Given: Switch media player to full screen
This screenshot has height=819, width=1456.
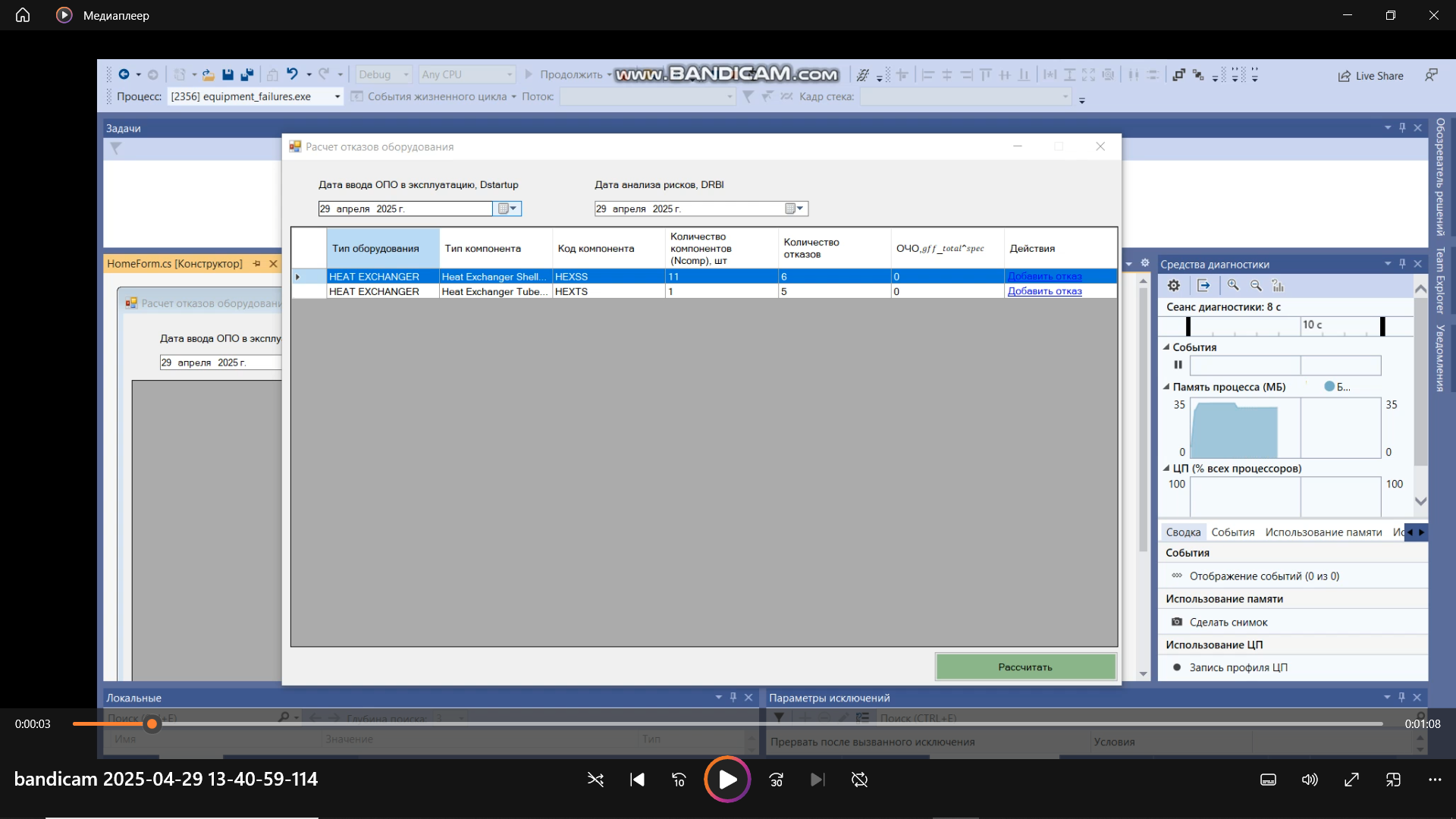Looking at the screenshot, I should pos(1351,780).
